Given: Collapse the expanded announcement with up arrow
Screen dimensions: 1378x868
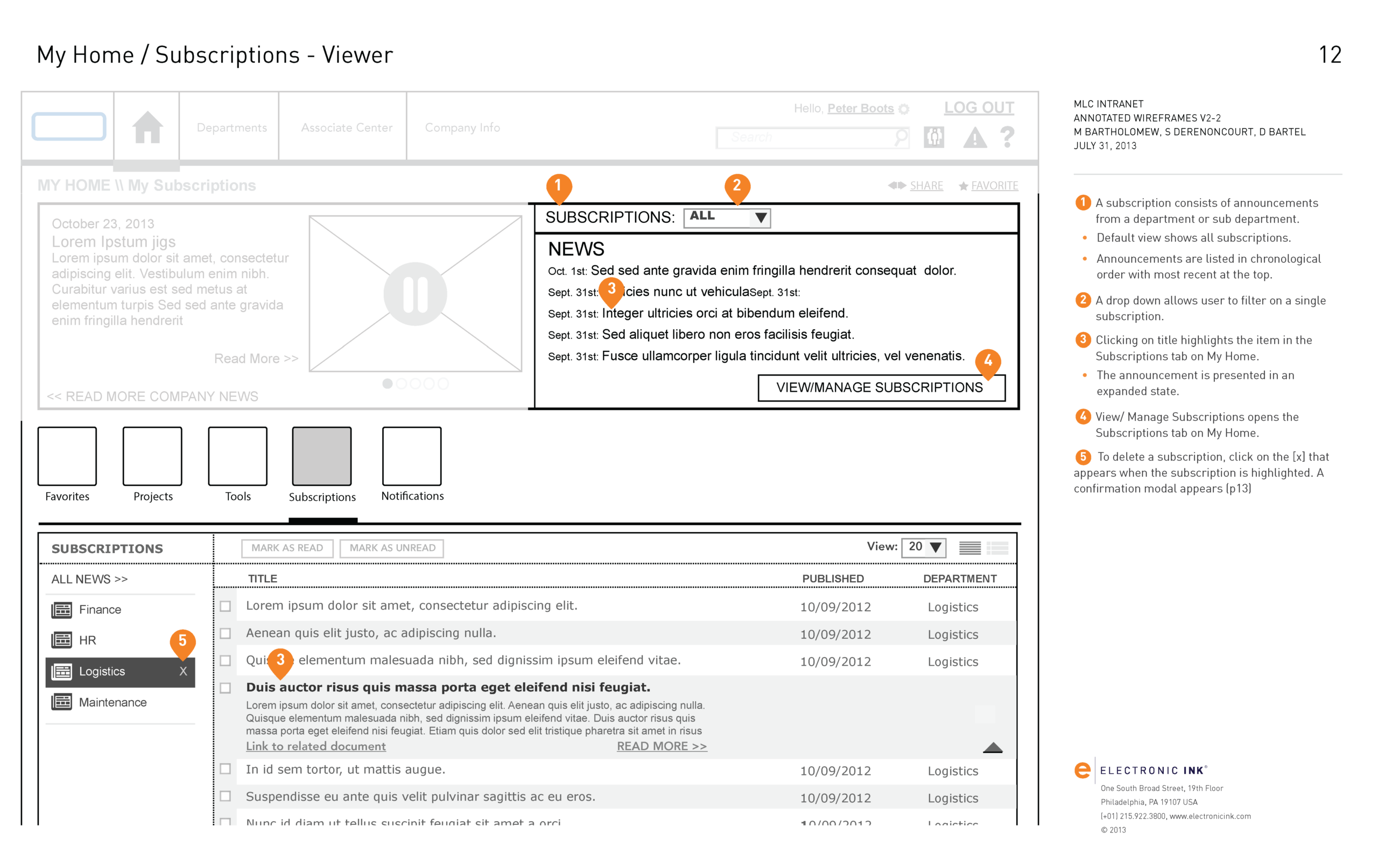Looking at the screenshot, I should [x=992, y=747].
